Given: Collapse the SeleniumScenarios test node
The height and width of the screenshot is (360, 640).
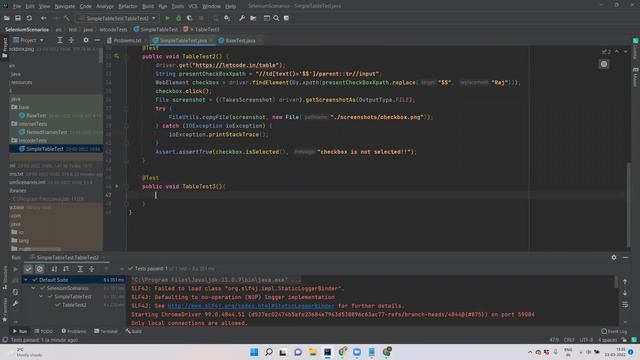Looking at the screenshot, I should coord(33,288).
